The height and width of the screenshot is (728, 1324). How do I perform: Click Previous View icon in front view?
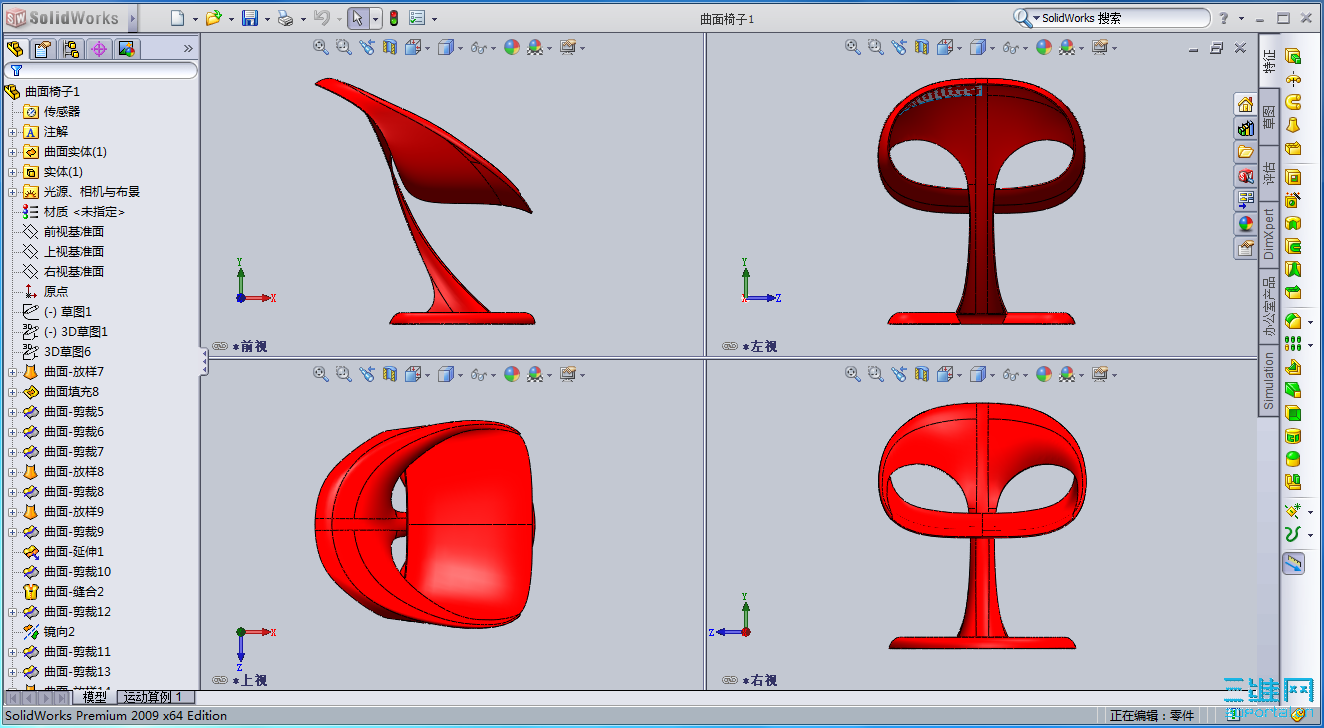367,47
